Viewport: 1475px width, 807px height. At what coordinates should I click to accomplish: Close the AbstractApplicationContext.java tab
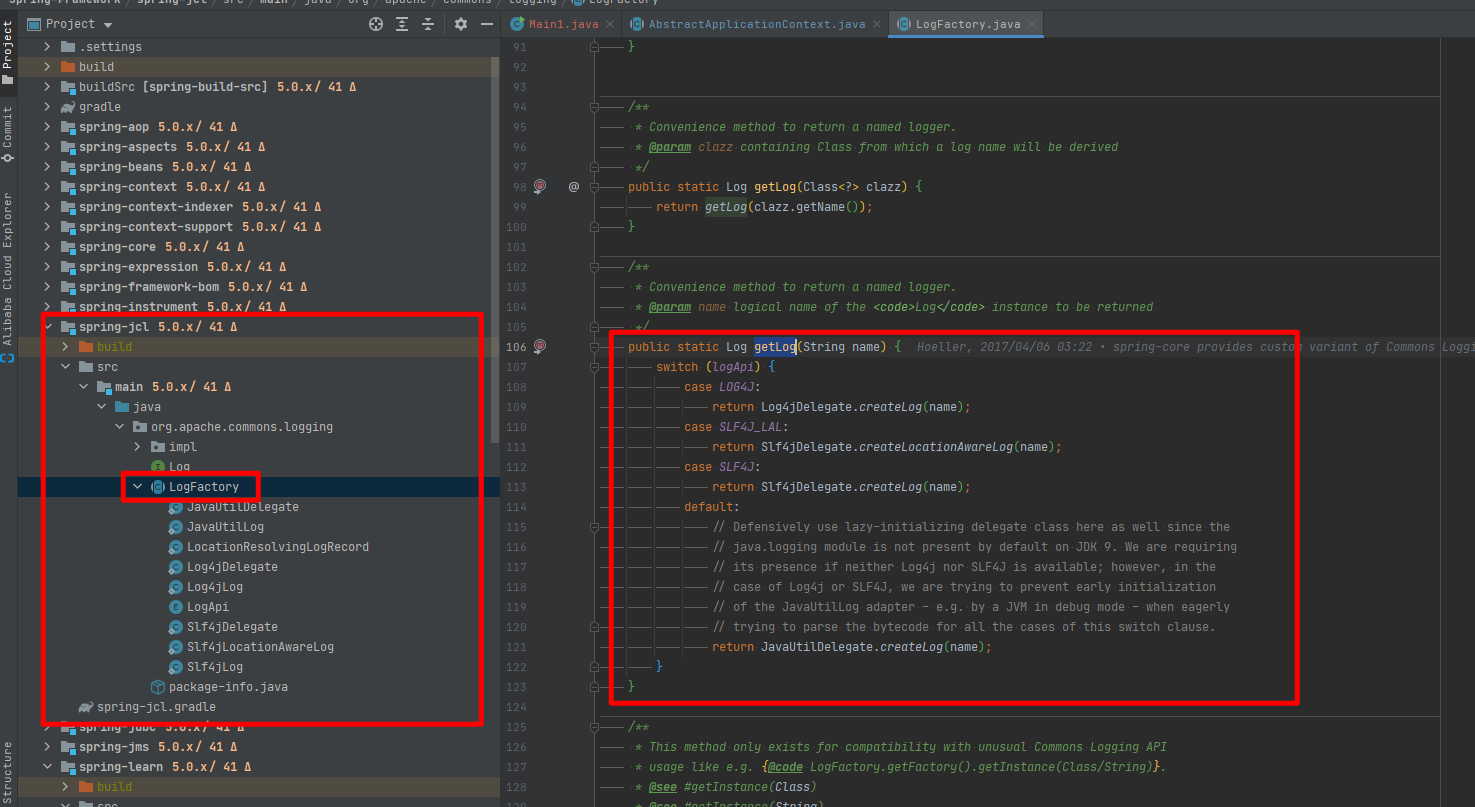(876, 24)
